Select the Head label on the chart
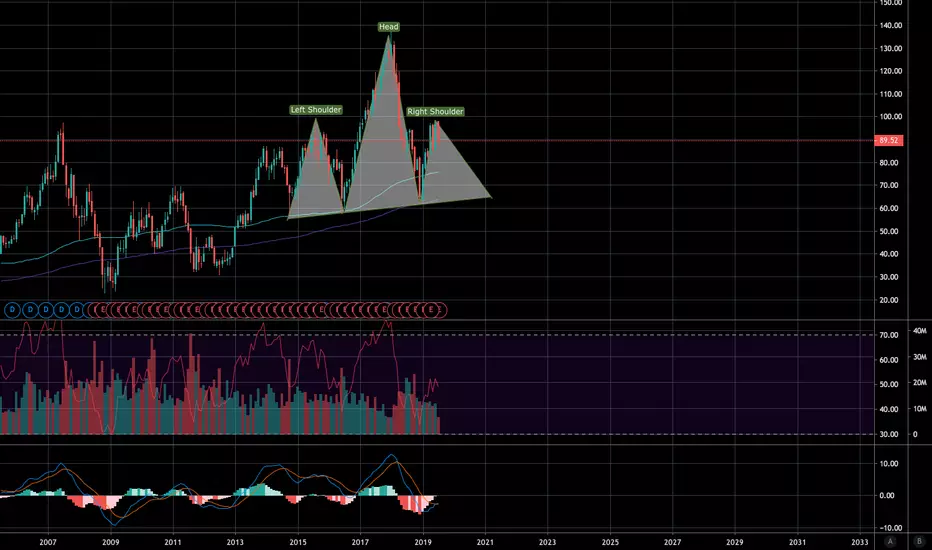The image size is (932, 550). (x=389, y=27)
